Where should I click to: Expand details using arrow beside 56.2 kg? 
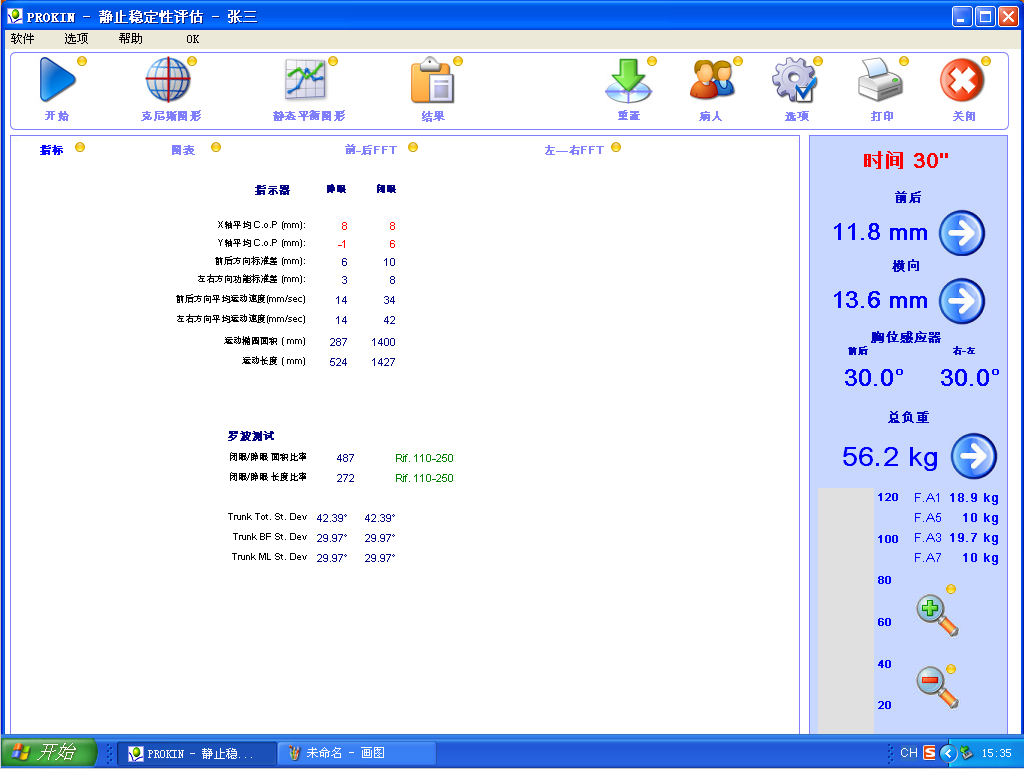point(973,457)
